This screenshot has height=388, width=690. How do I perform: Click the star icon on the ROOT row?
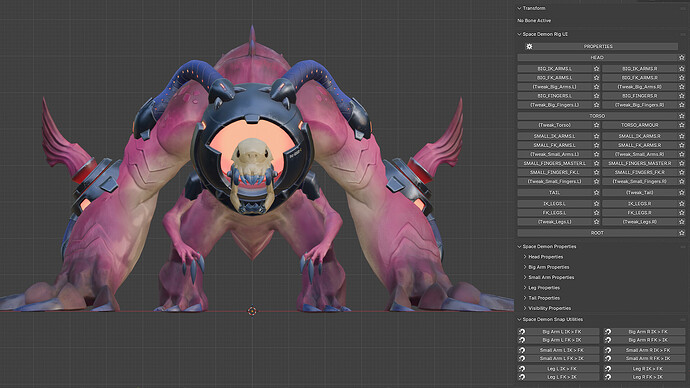point(682,233)
